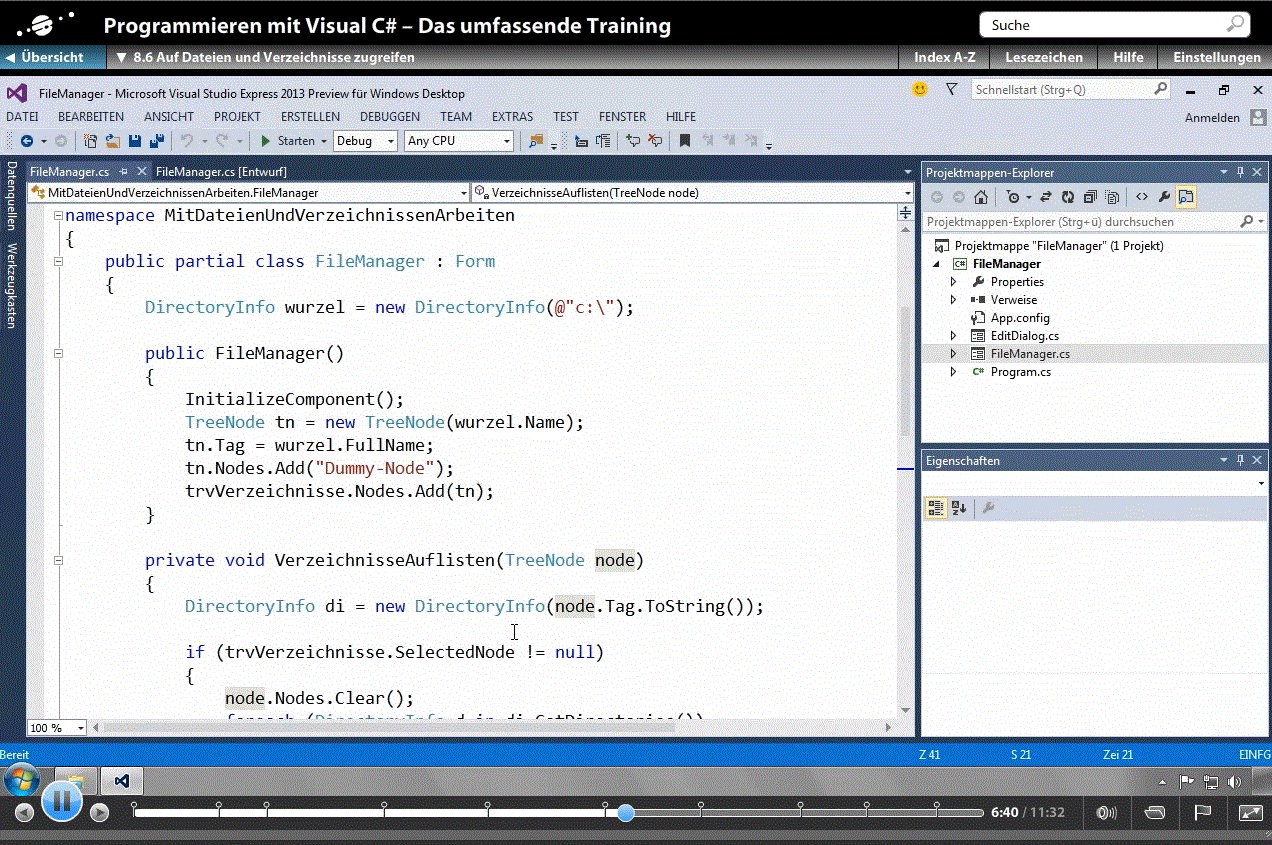The width and height of the screenshot is (1272, 845).
Task: Switch to FileManager.cs [Entwurf] tab
Action: coord(221,172)
